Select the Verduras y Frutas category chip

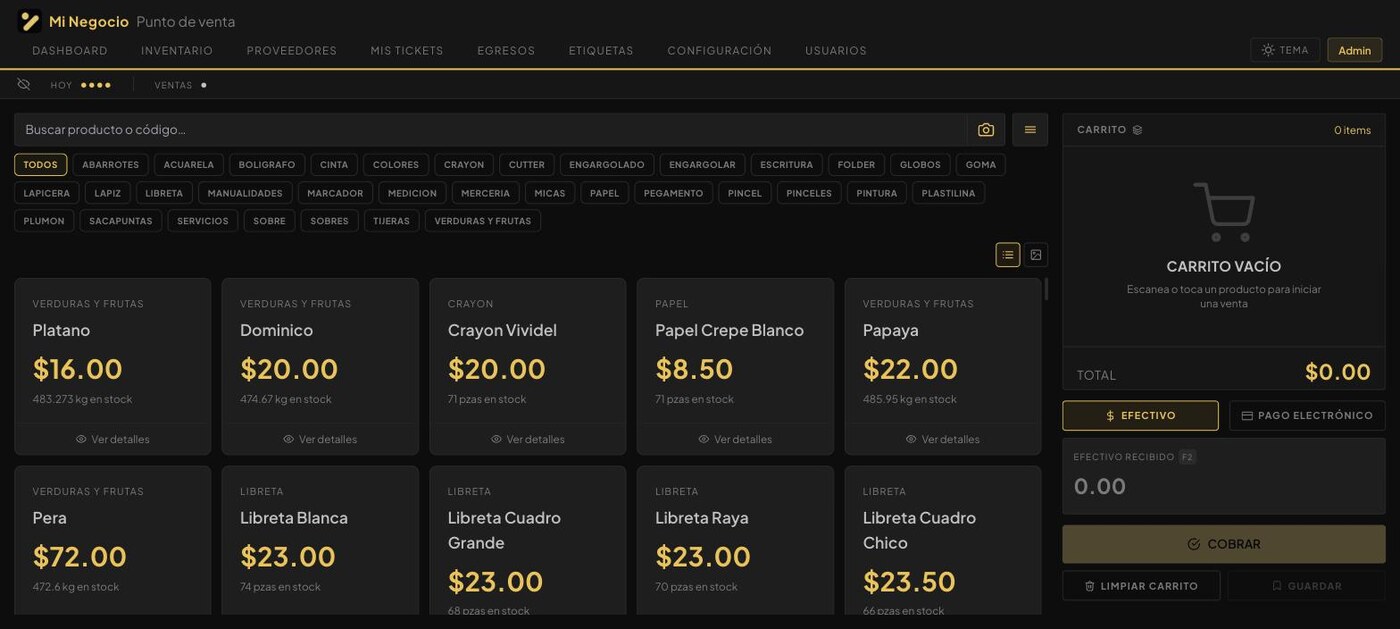click(x=483, y=221)
